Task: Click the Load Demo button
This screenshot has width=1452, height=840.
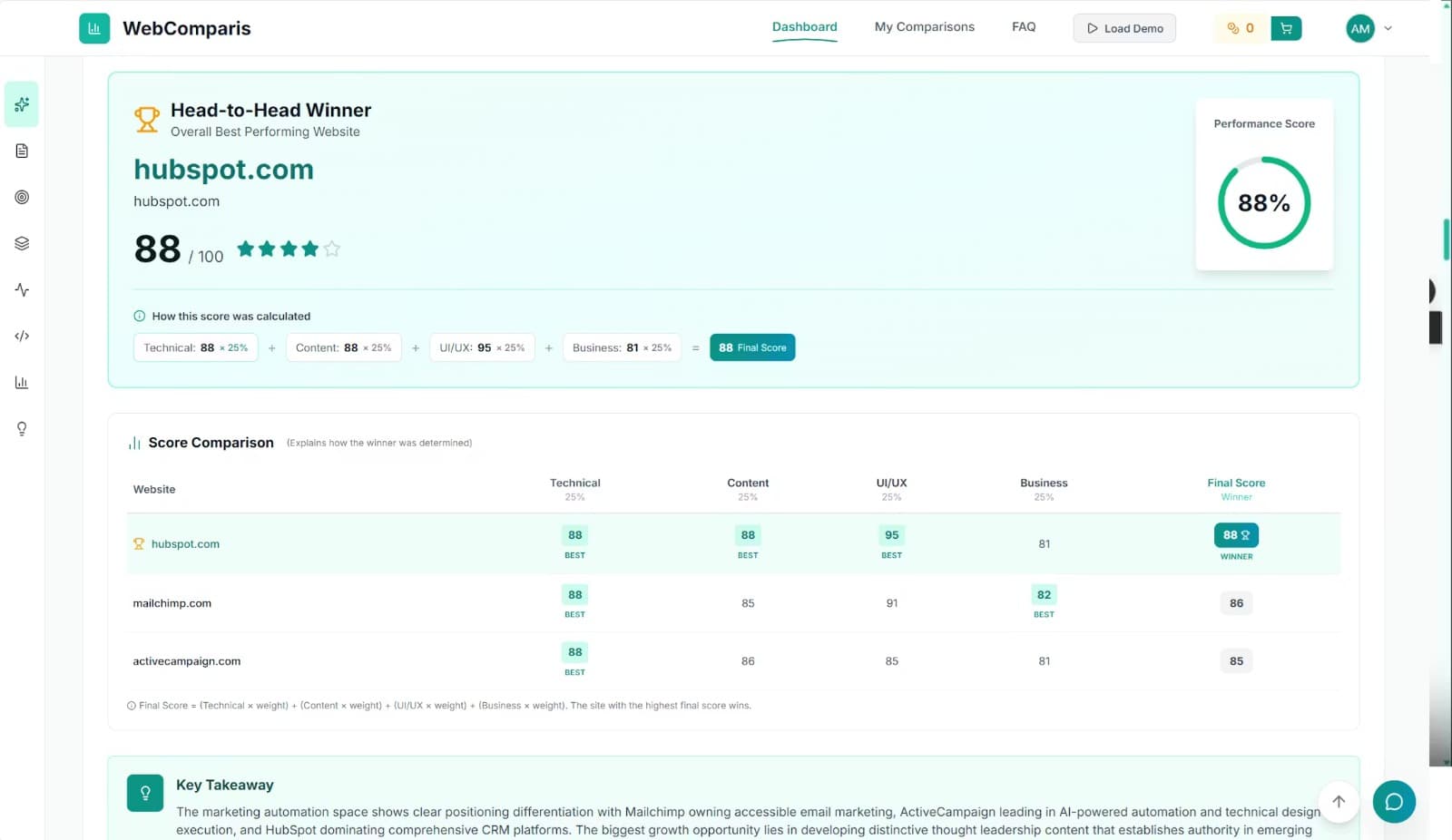Action: (1124, 28)
